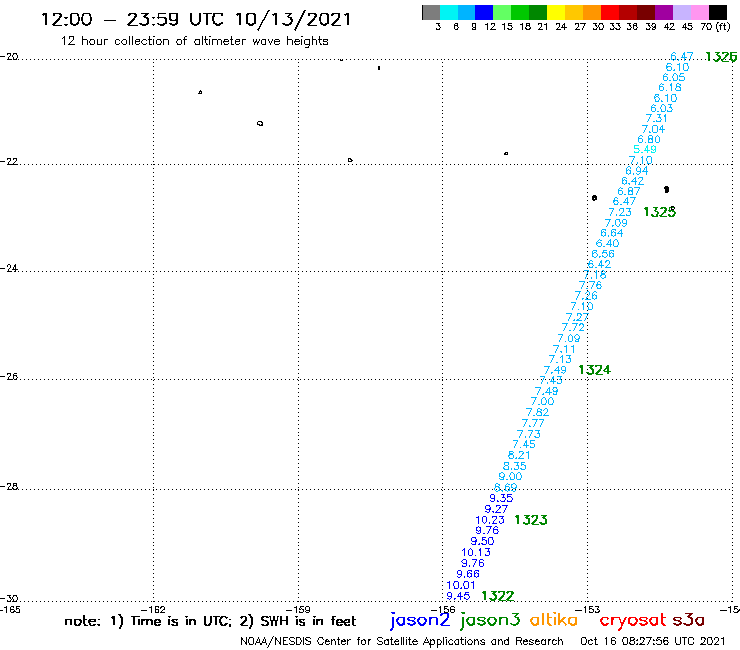740x650 pixels.
Task: Click the NOAA/NESDIS credit line
Action: (402, 642)
